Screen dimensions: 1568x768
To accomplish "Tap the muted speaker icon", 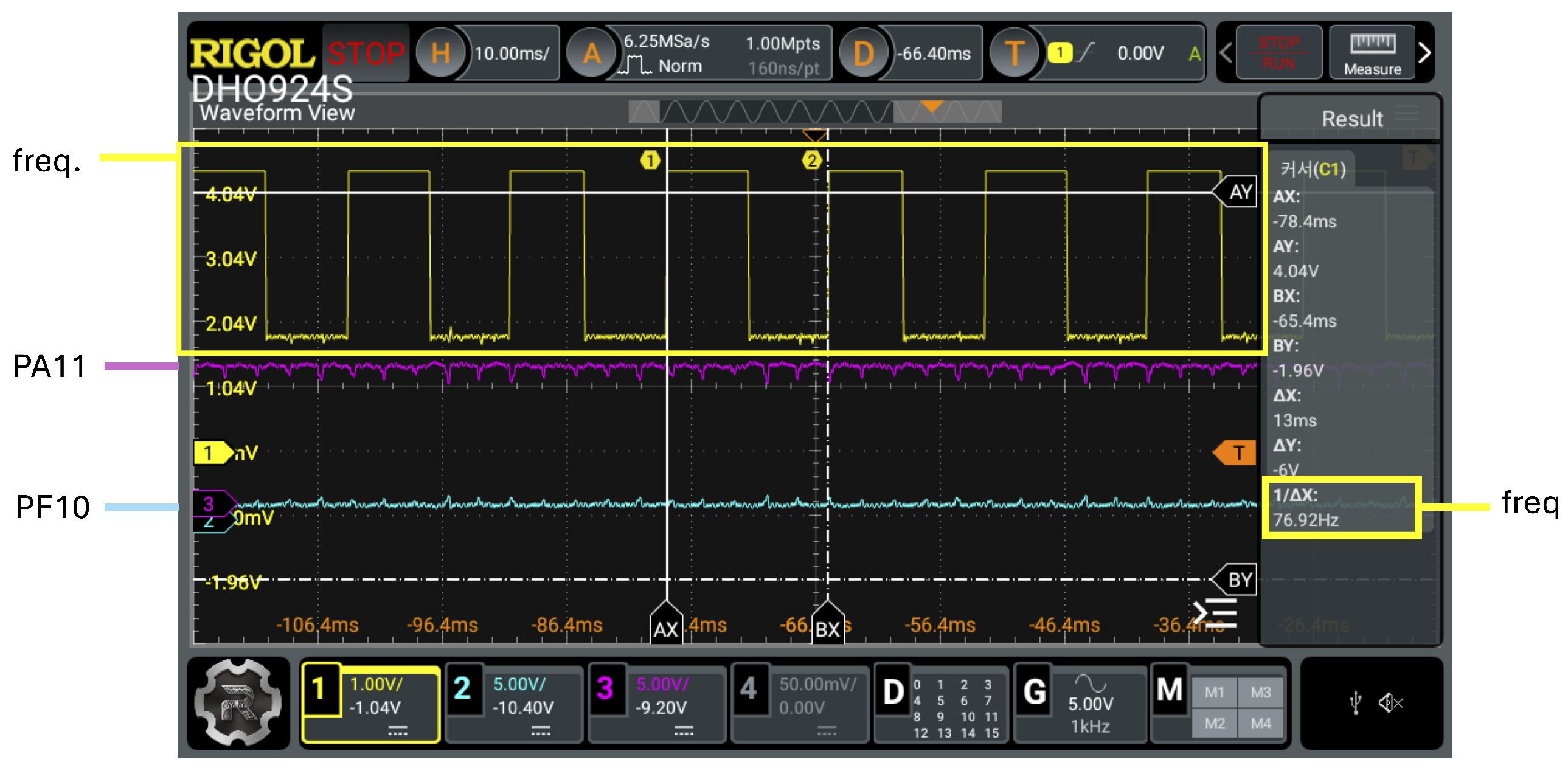I will tap(1390, 703).
